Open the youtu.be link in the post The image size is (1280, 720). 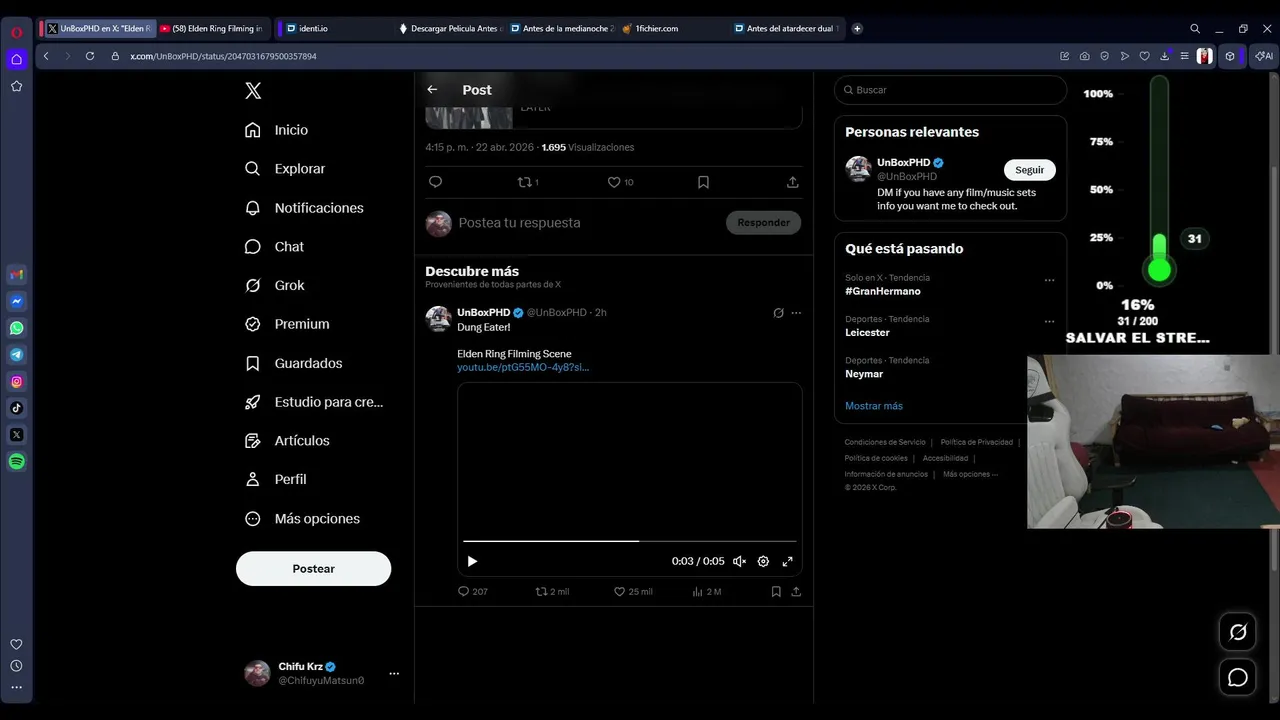click(x=523, y=367)
